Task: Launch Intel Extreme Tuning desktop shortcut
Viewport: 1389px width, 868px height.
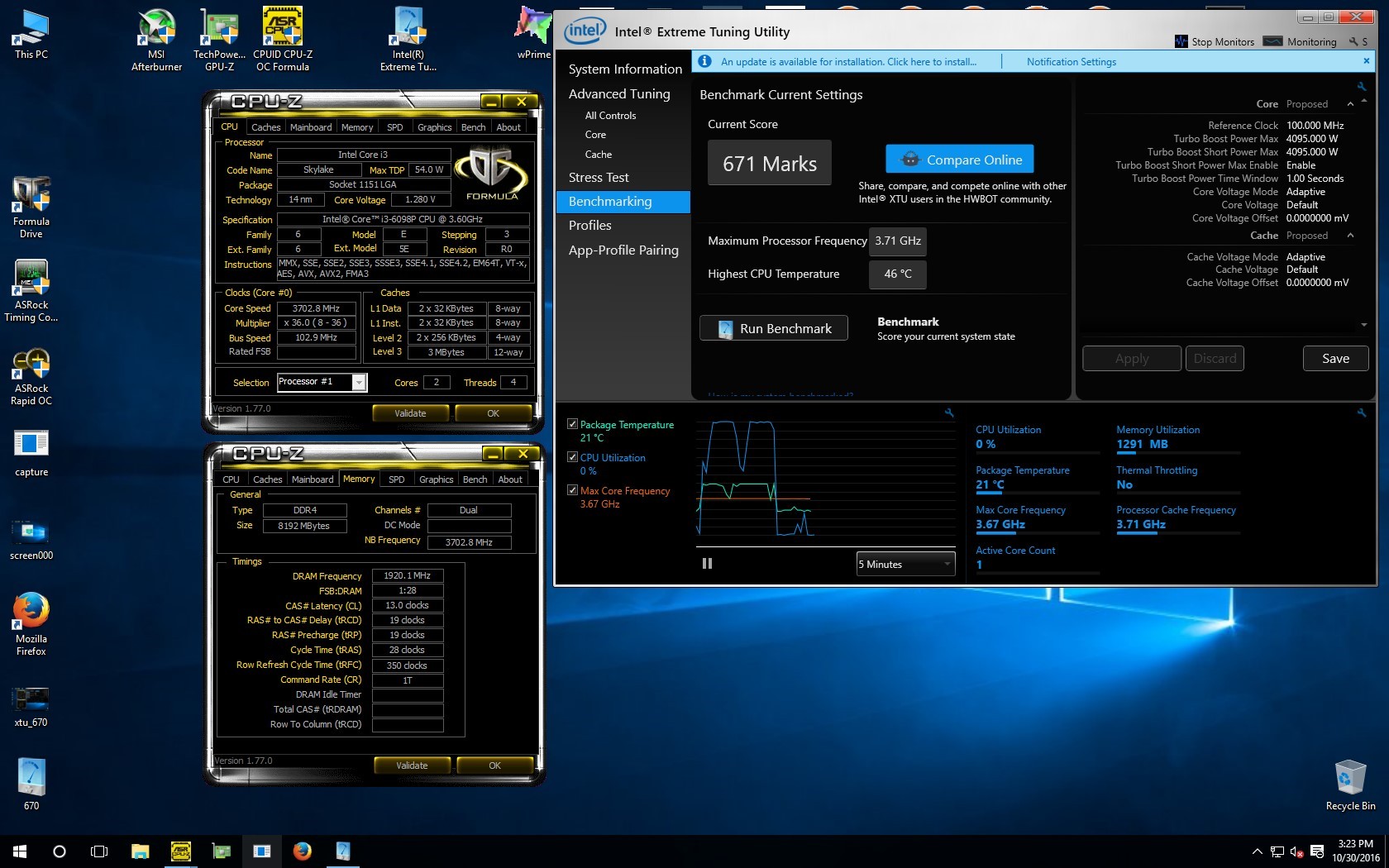Action: (408, 40)
